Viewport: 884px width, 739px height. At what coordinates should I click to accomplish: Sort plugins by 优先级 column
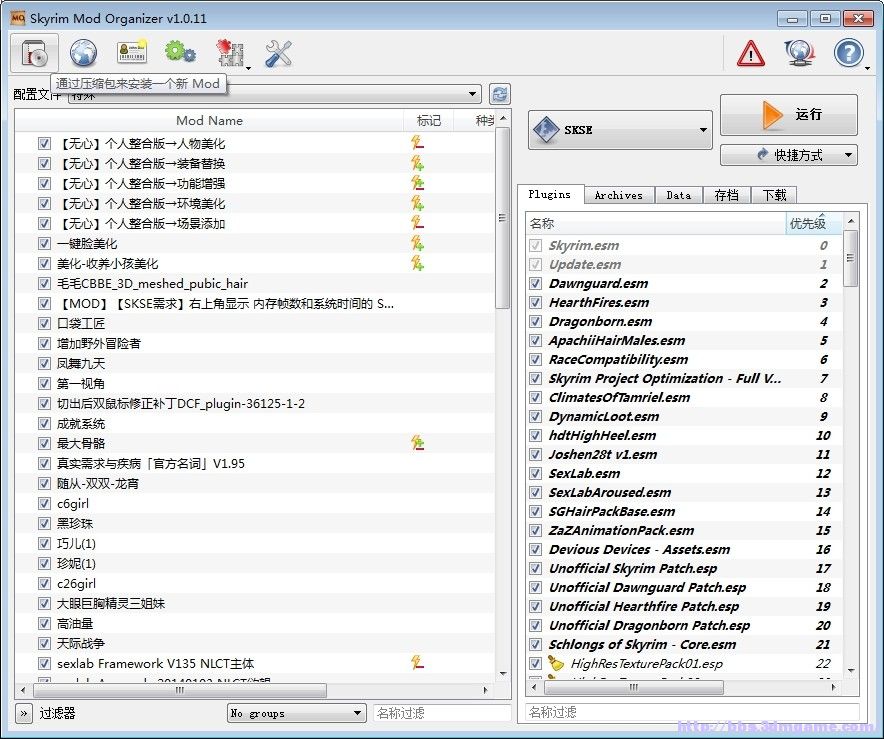(814, 223)
